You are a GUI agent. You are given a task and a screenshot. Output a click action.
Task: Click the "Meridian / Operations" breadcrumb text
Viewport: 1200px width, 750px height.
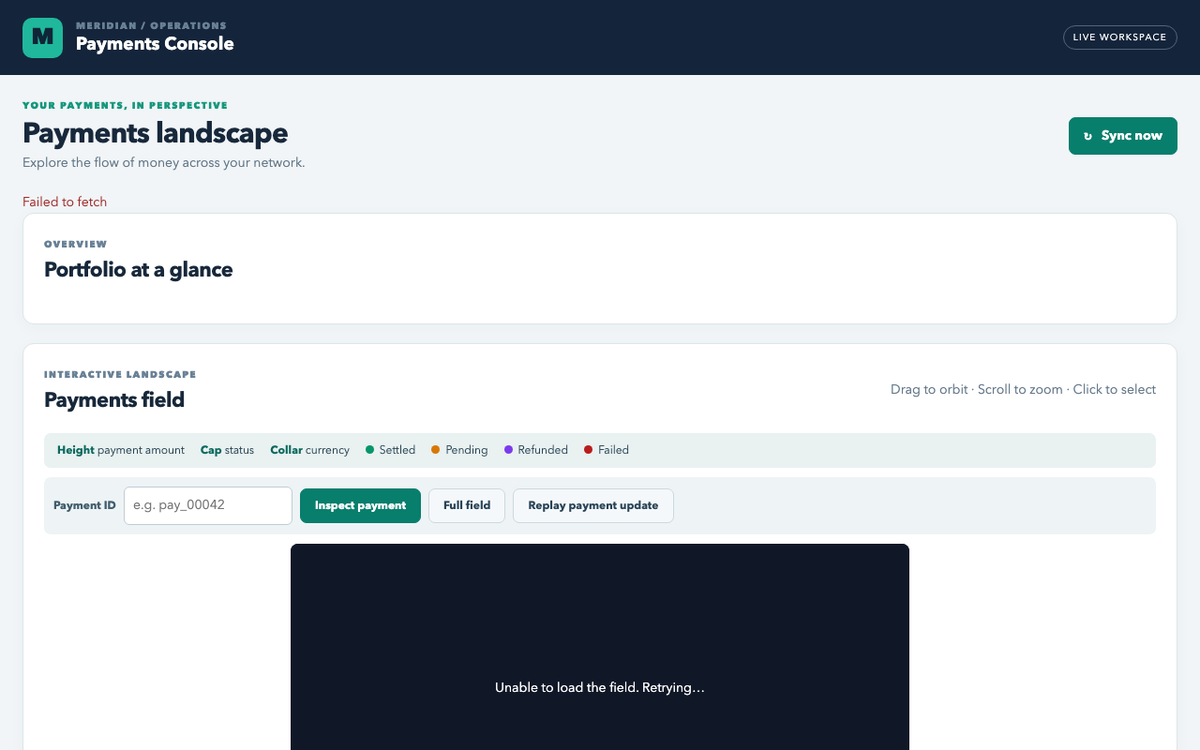click(x=151, y=25)
